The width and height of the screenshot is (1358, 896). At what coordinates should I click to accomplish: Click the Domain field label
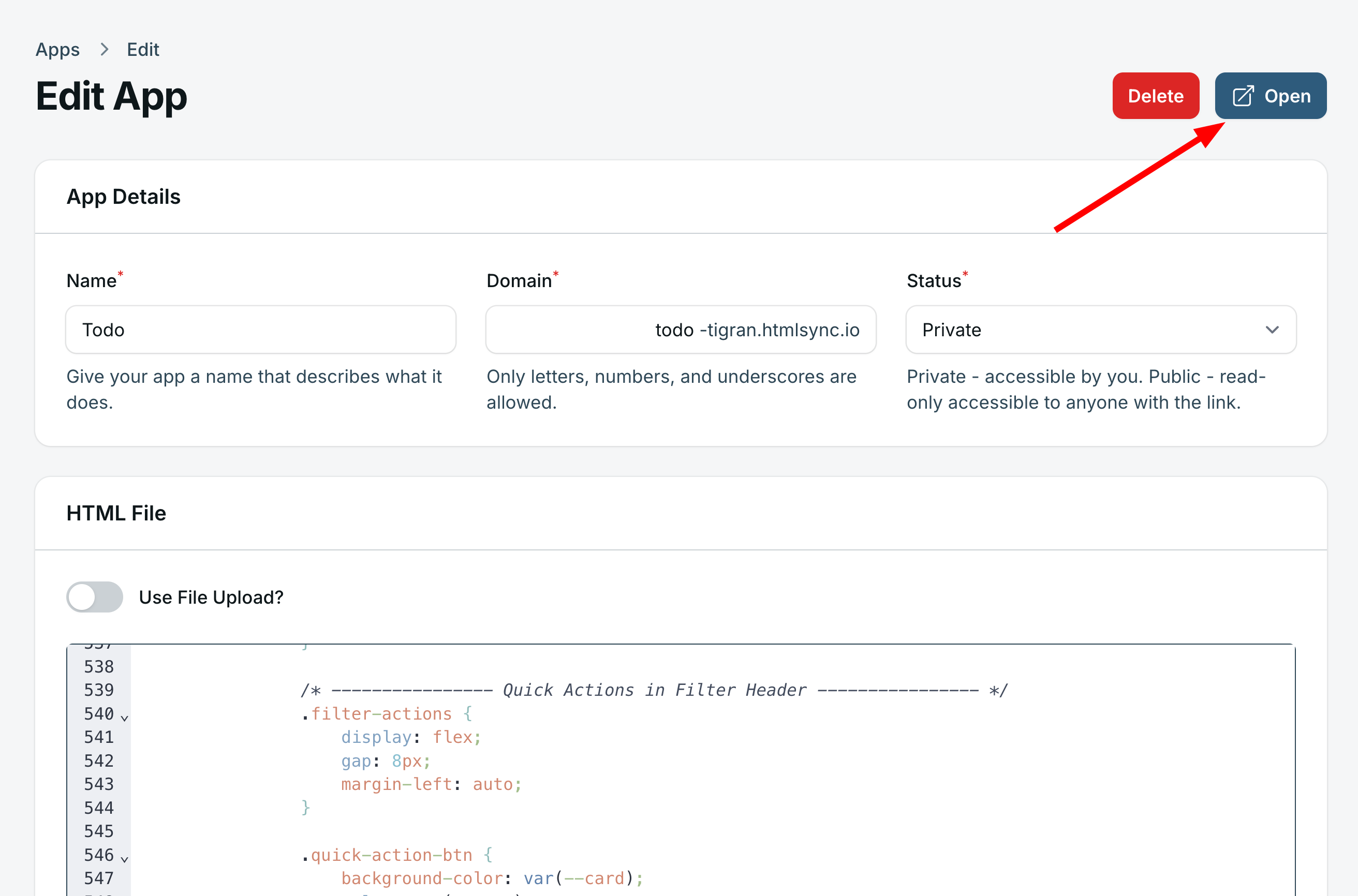(x=519, y=280)
